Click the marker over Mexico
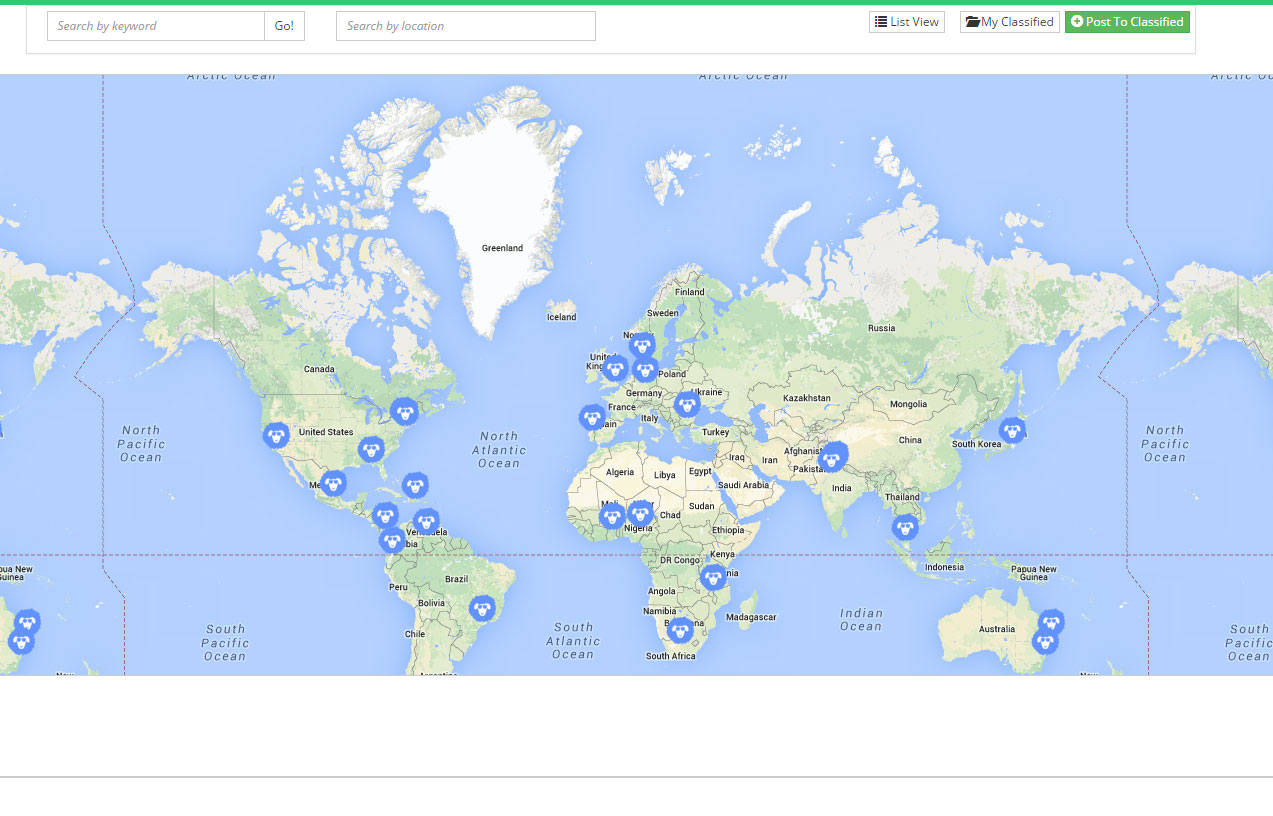Image resolution: width=1273 pixels, height=816 pixels. click(x=334, y=483)
